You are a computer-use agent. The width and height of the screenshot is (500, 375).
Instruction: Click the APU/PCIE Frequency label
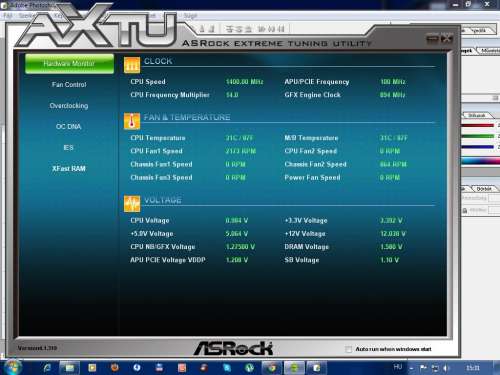317,82
